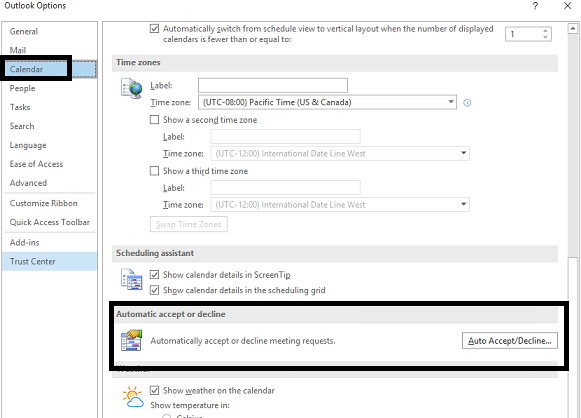The height and width of the screenshot is (418, 581).
Task: Enable Show a second time zone
Action: click(154, 120)
